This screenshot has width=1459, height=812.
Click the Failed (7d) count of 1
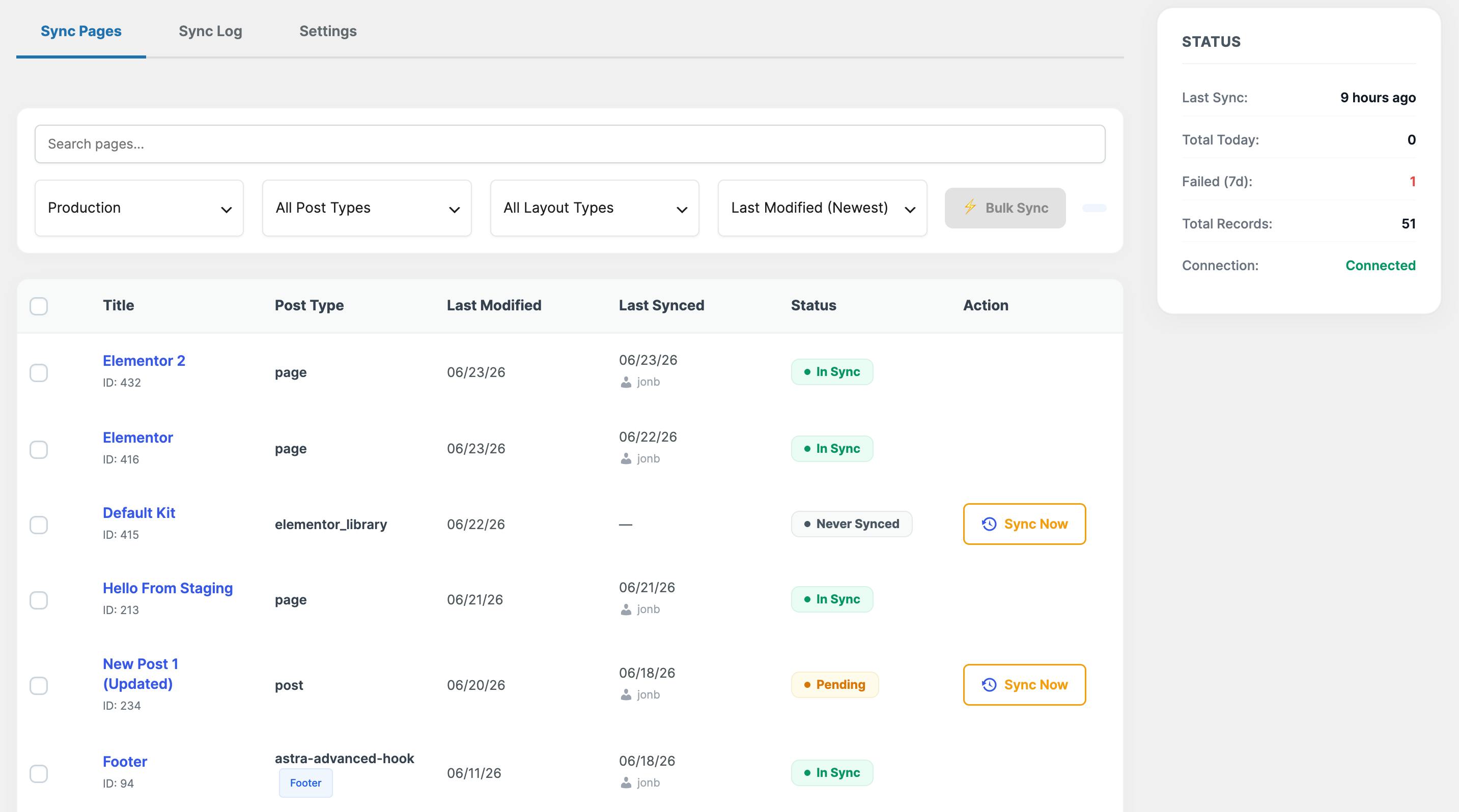1413,182
